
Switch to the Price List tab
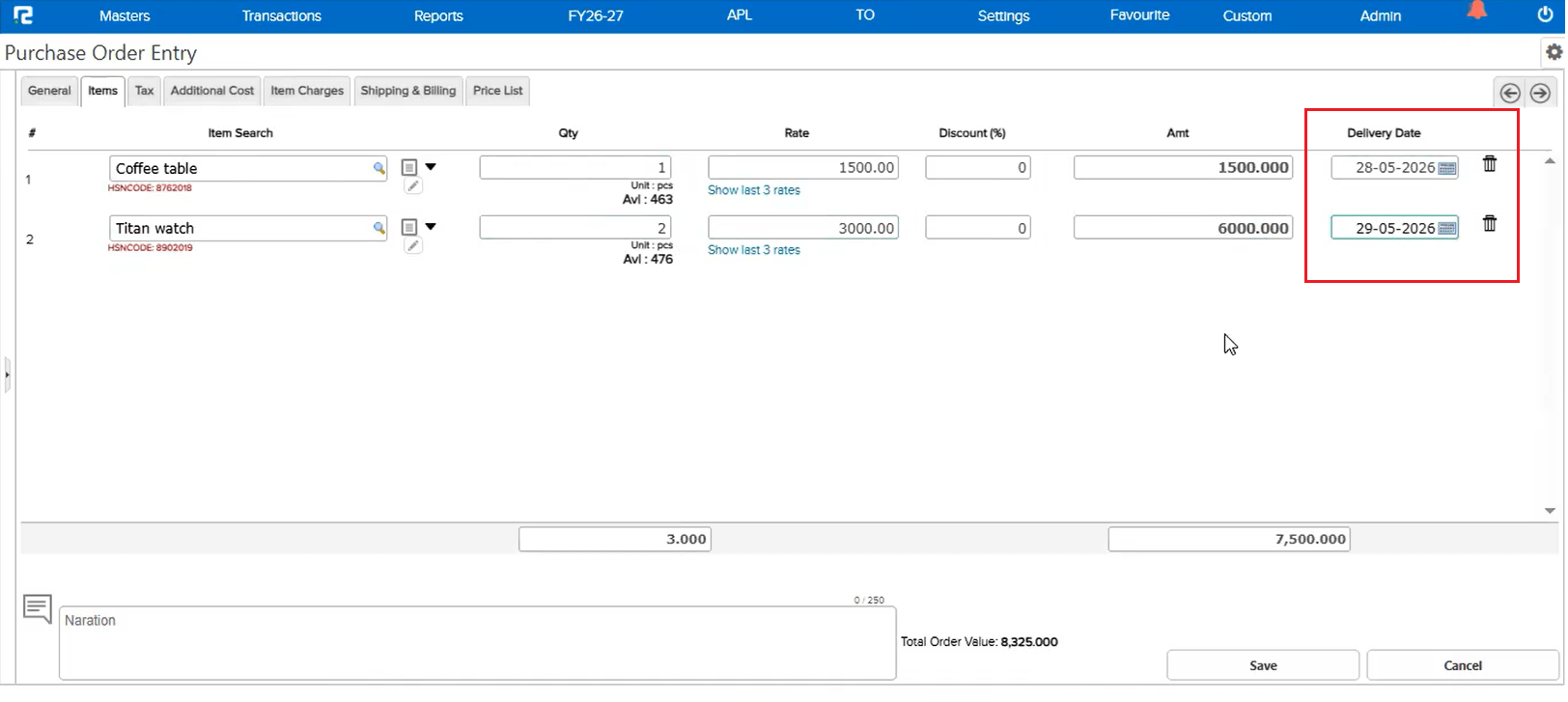pos(498,91)
